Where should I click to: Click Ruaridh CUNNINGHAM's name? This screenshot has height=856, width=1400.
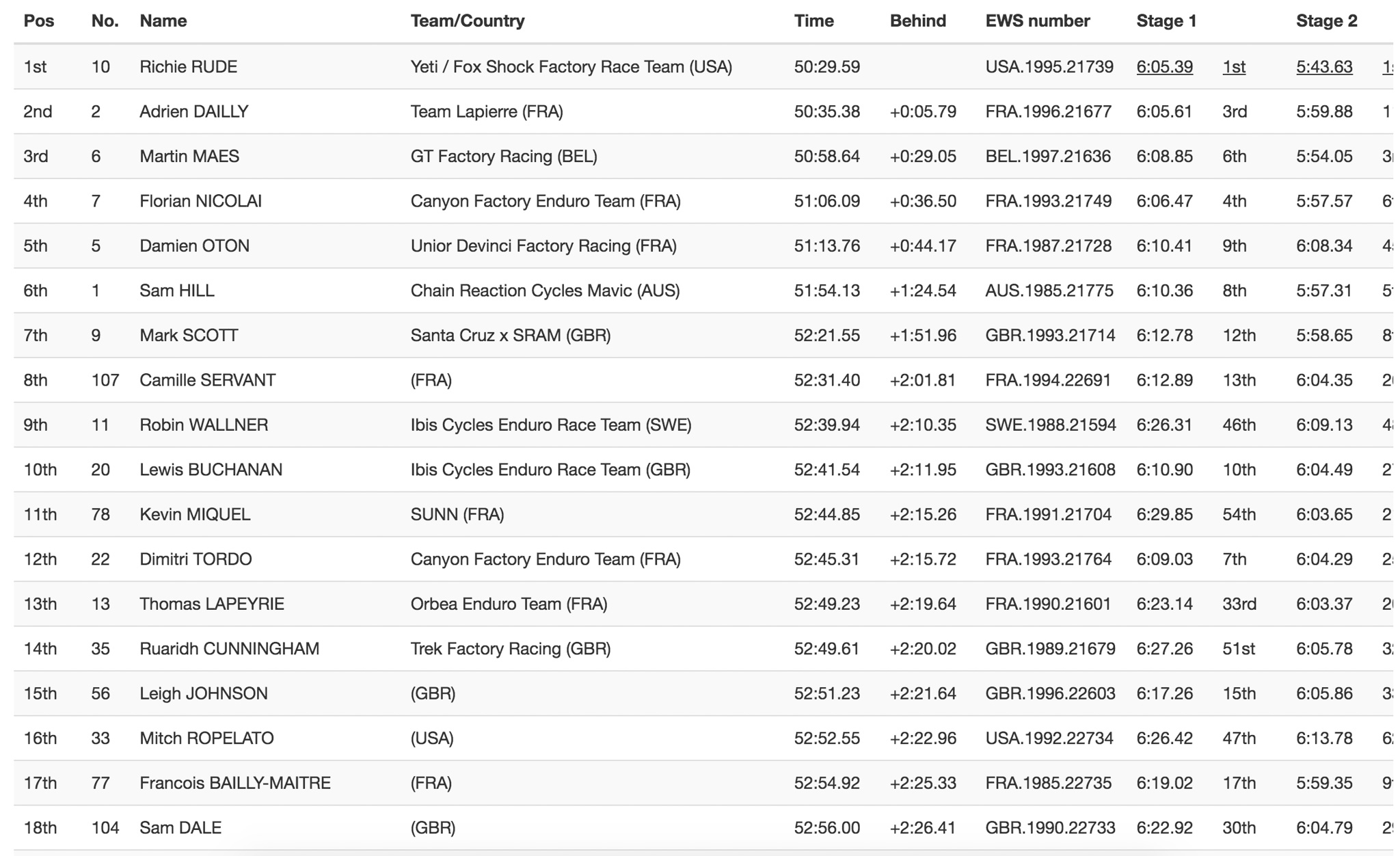click(229, 649)
